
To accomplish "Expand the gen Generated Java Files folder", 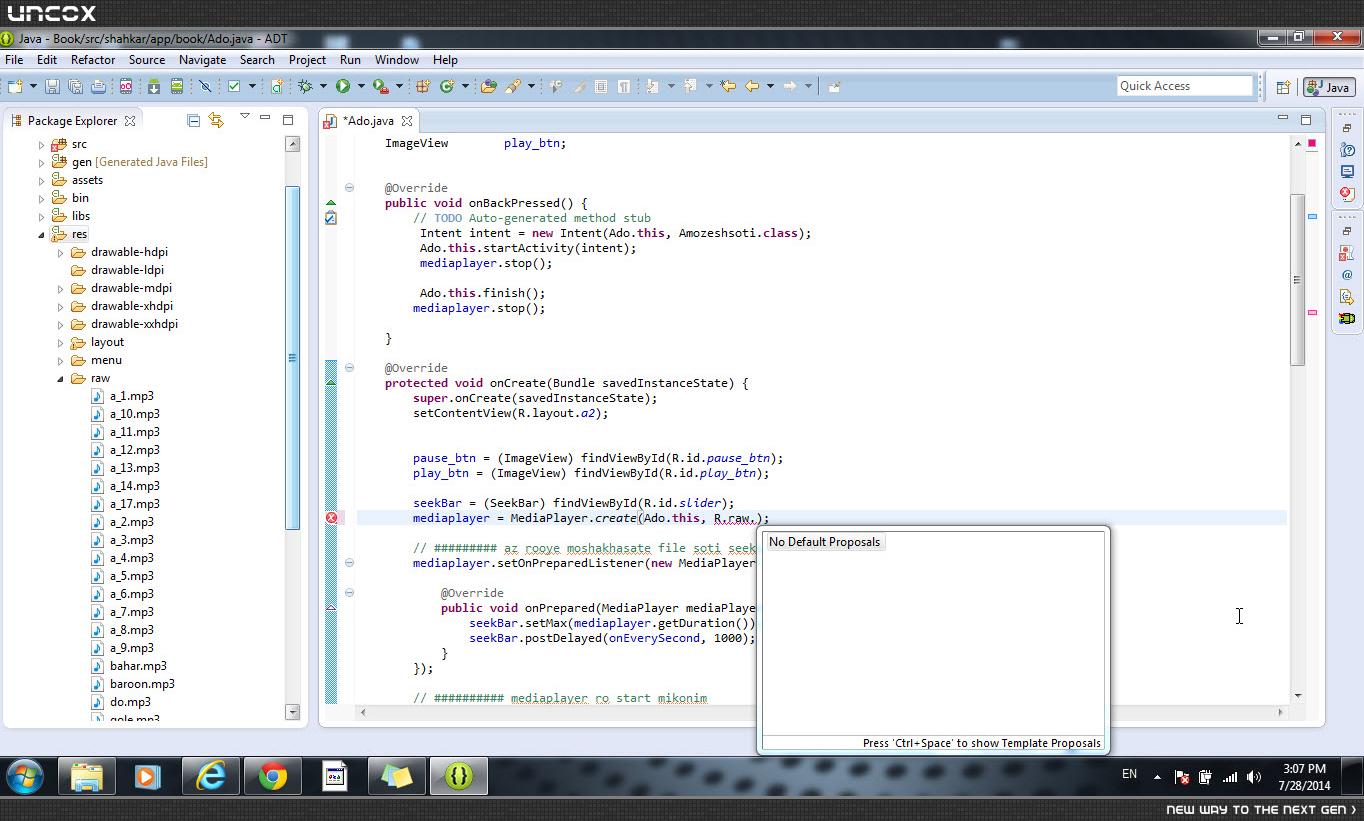I will (42, 163).
